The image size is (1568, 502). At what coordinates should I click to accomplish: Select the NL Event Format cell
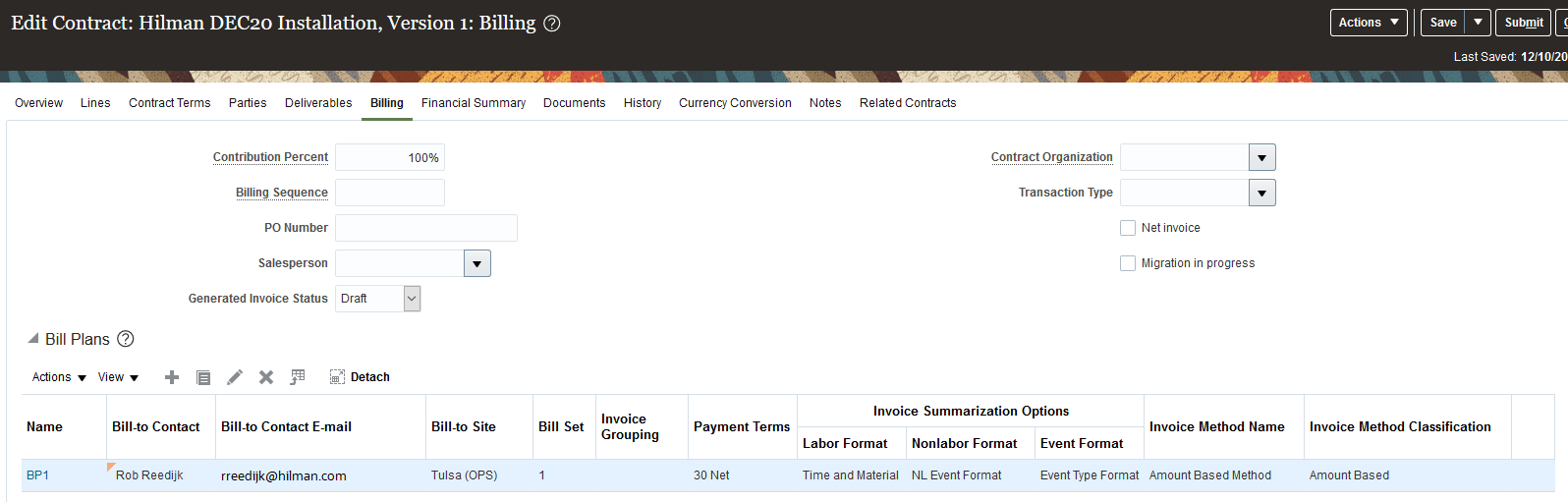(972, 475)
